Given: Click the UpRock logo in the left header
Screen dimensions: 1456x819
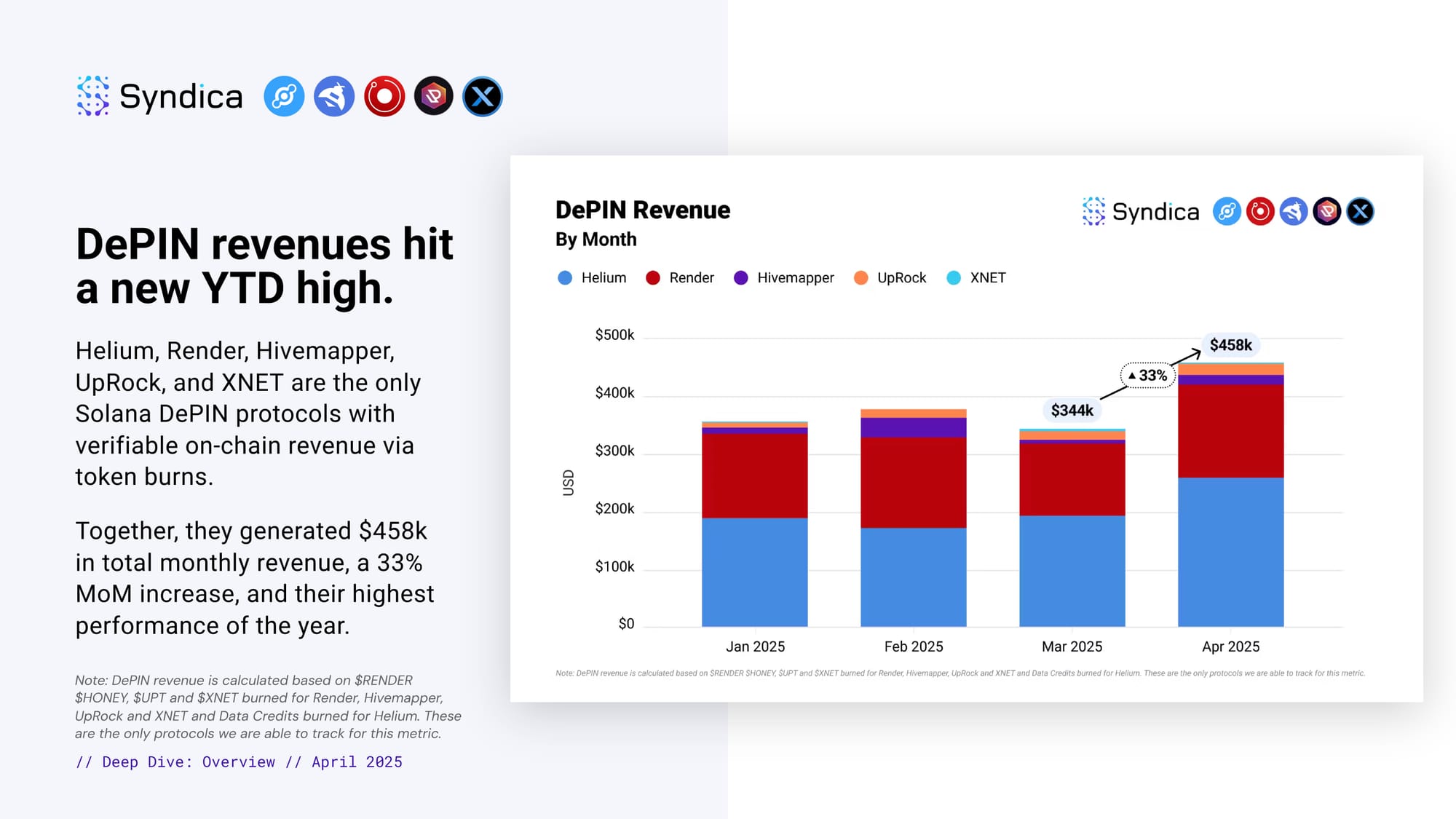Looking at the screenshot, I should [434, 96].
